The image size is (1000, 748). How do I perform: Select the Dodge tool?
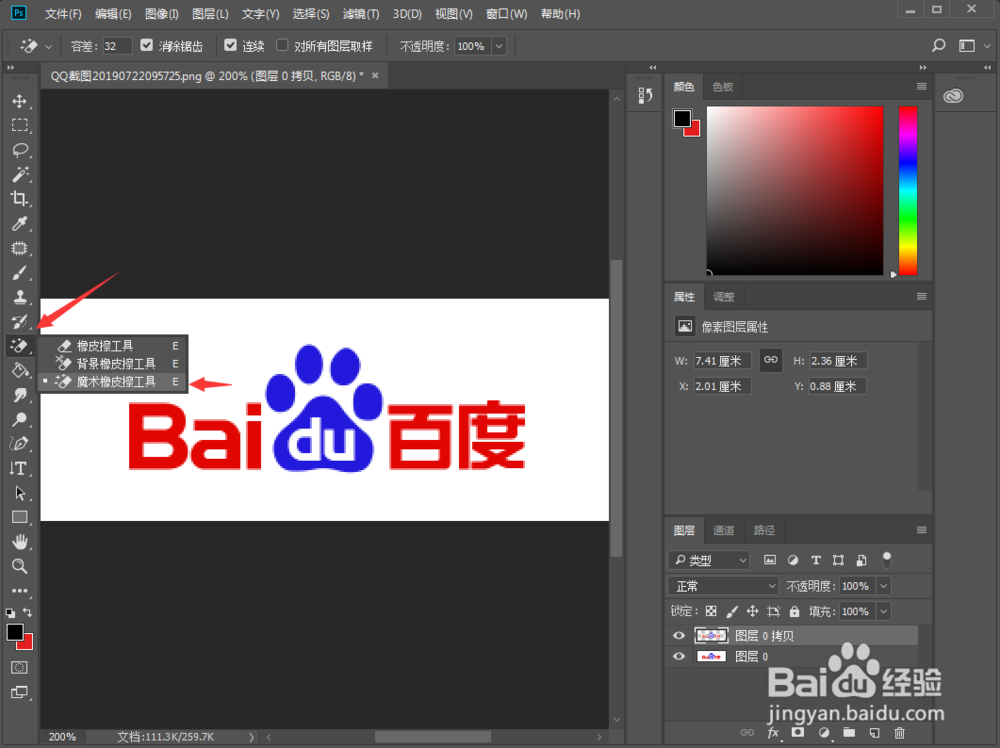20,419
